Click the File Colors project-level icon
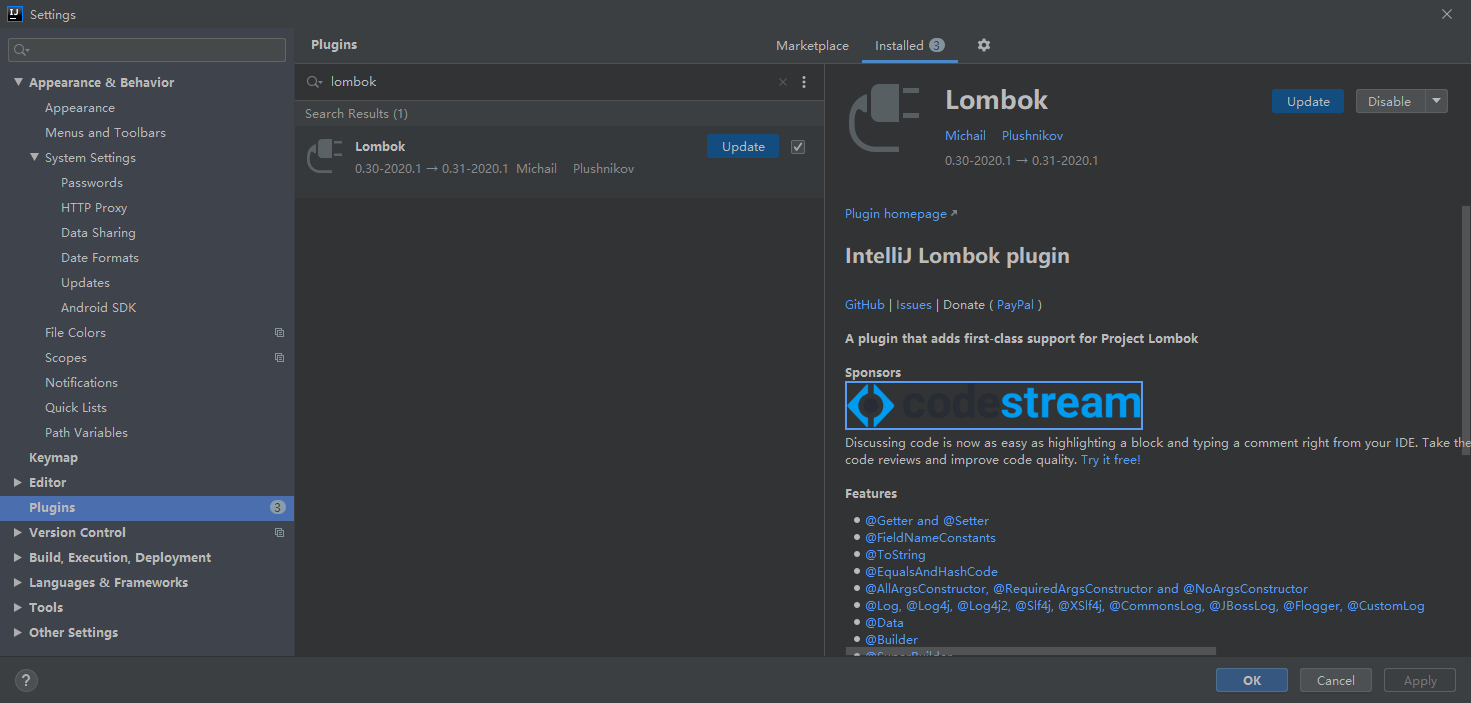The width and height of the screenshot is (1471, 703). point(279,333)
